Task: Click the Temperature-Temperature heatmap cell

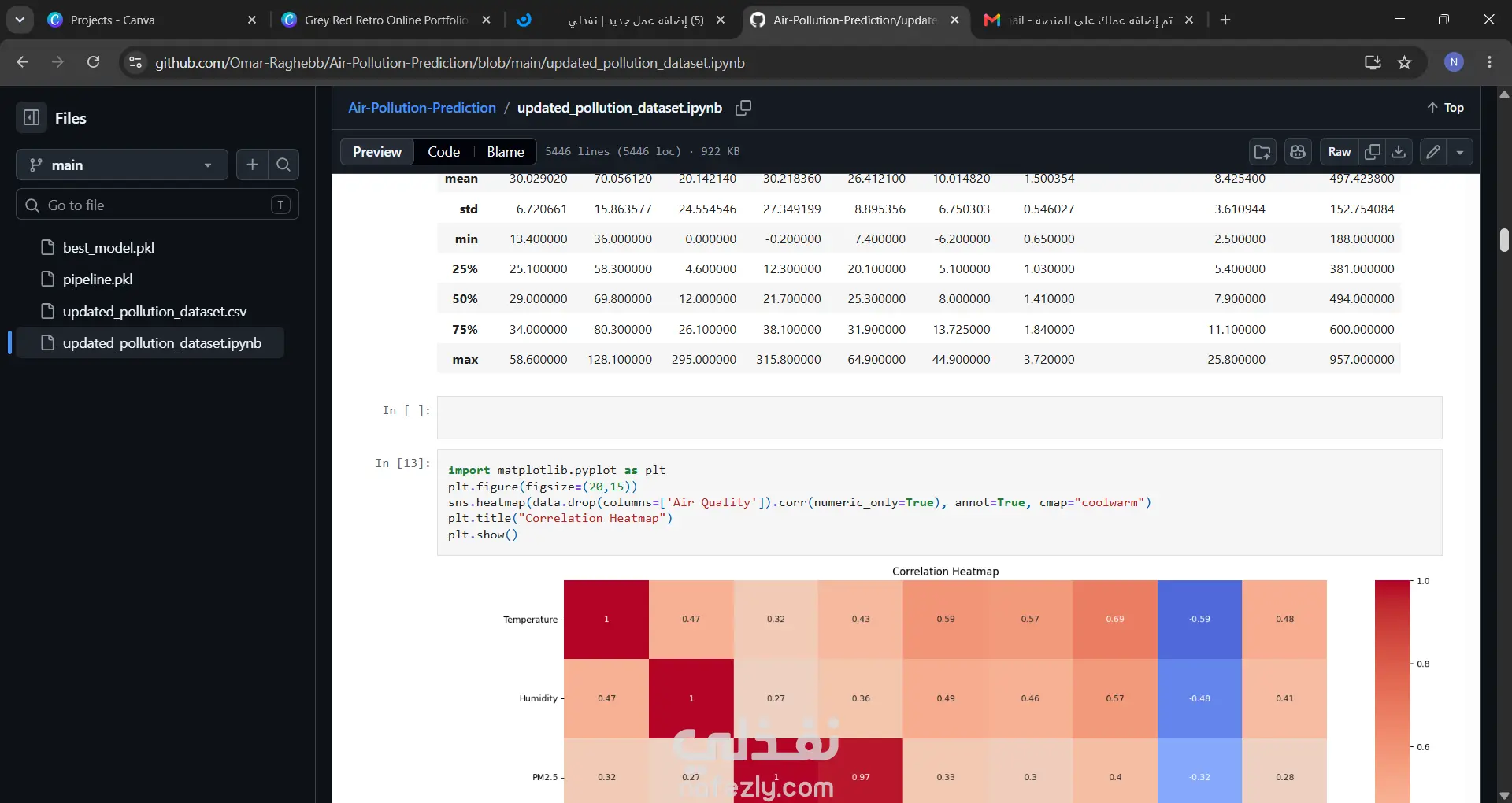Action: click(x=606, y=619)
